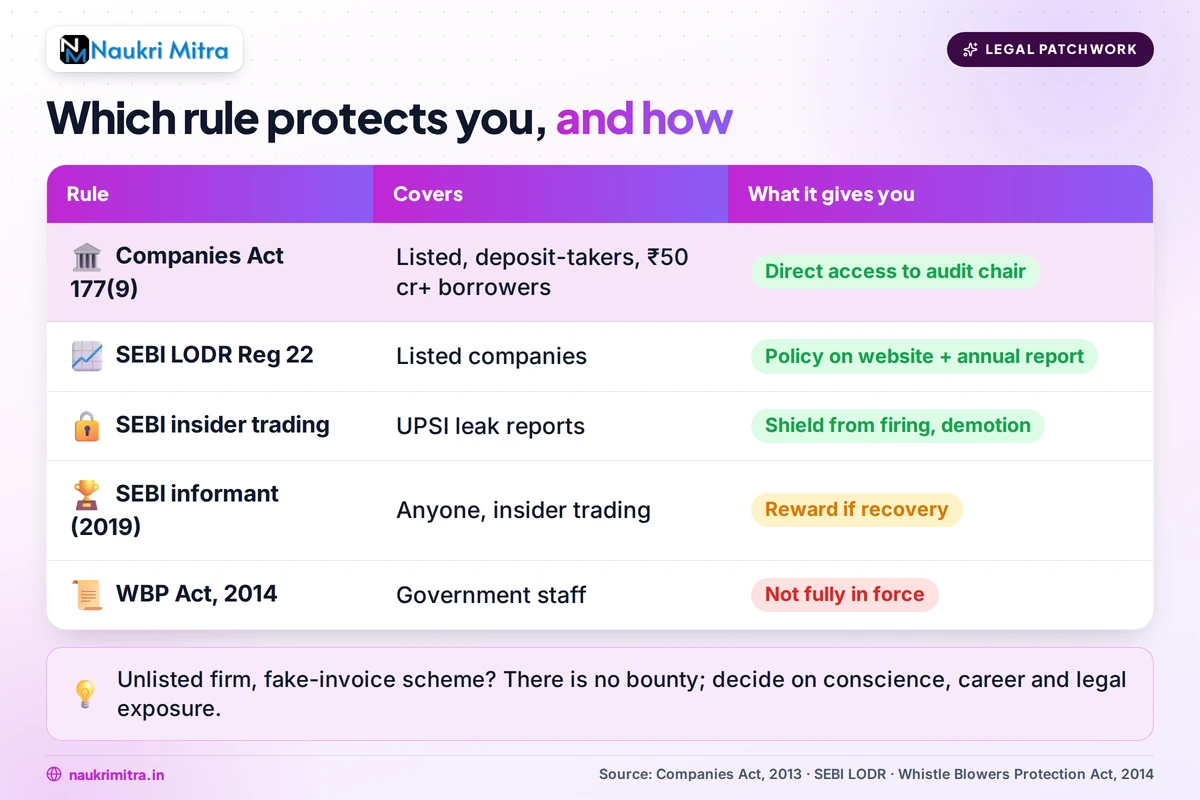Click the orange Reward if recovery pill
The width and height of the screenshot is (1200, 800).
click(x=856, y=510)
